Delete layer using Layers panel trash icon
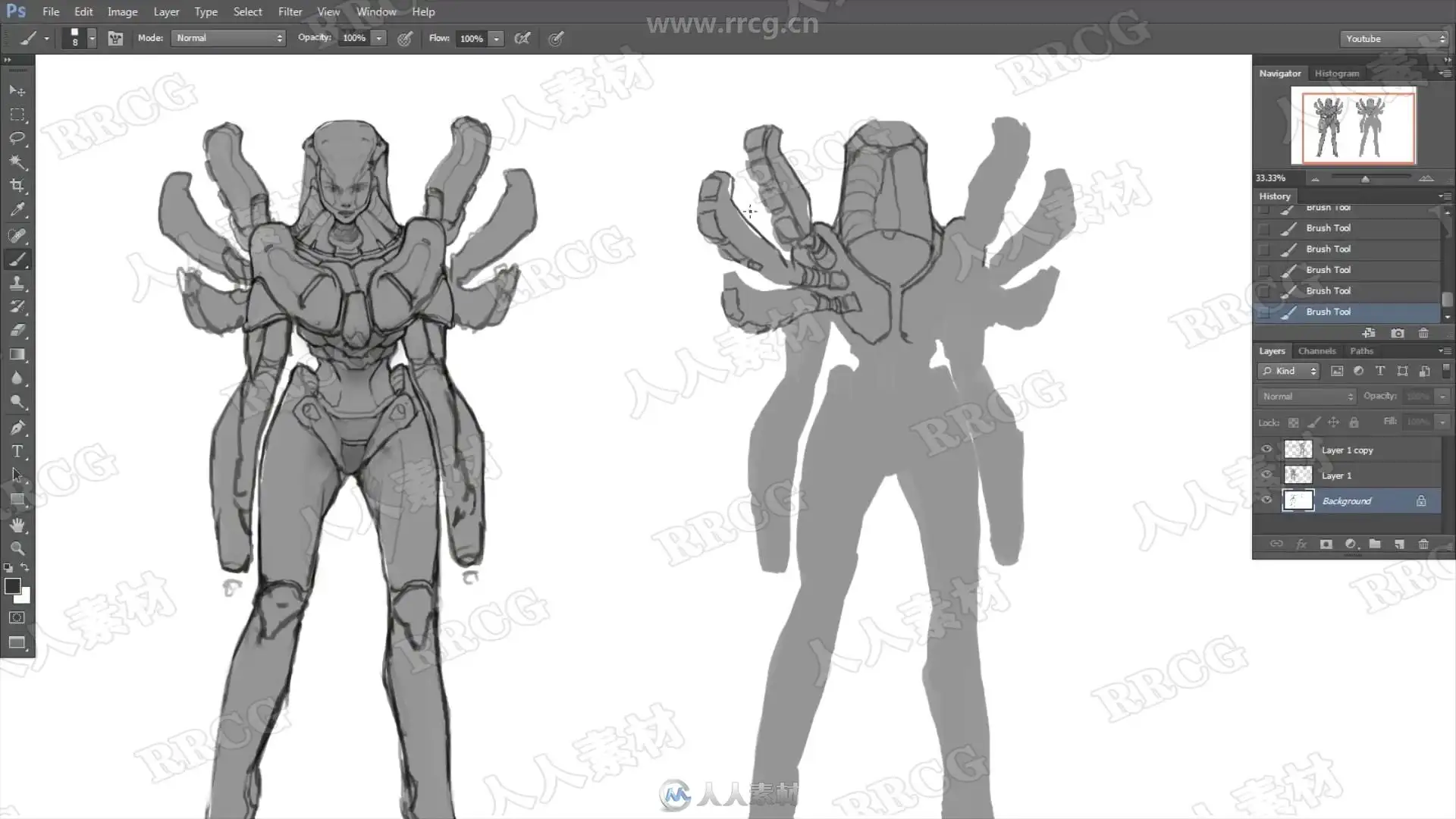 click(x=1423, y=544)
